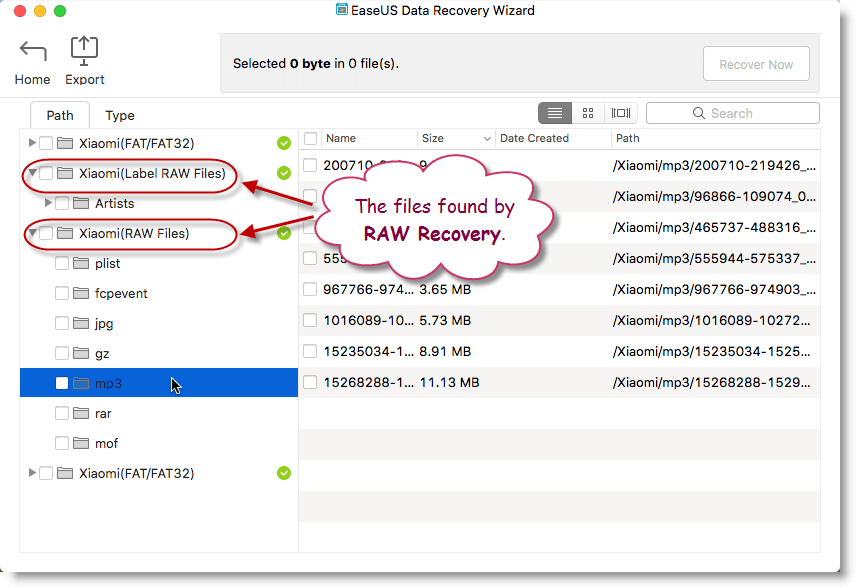Click path /Xiaomi/mp3/555944-575337_...
The height and width of the screenshot is (588, 856).
(x=715, y=259)
